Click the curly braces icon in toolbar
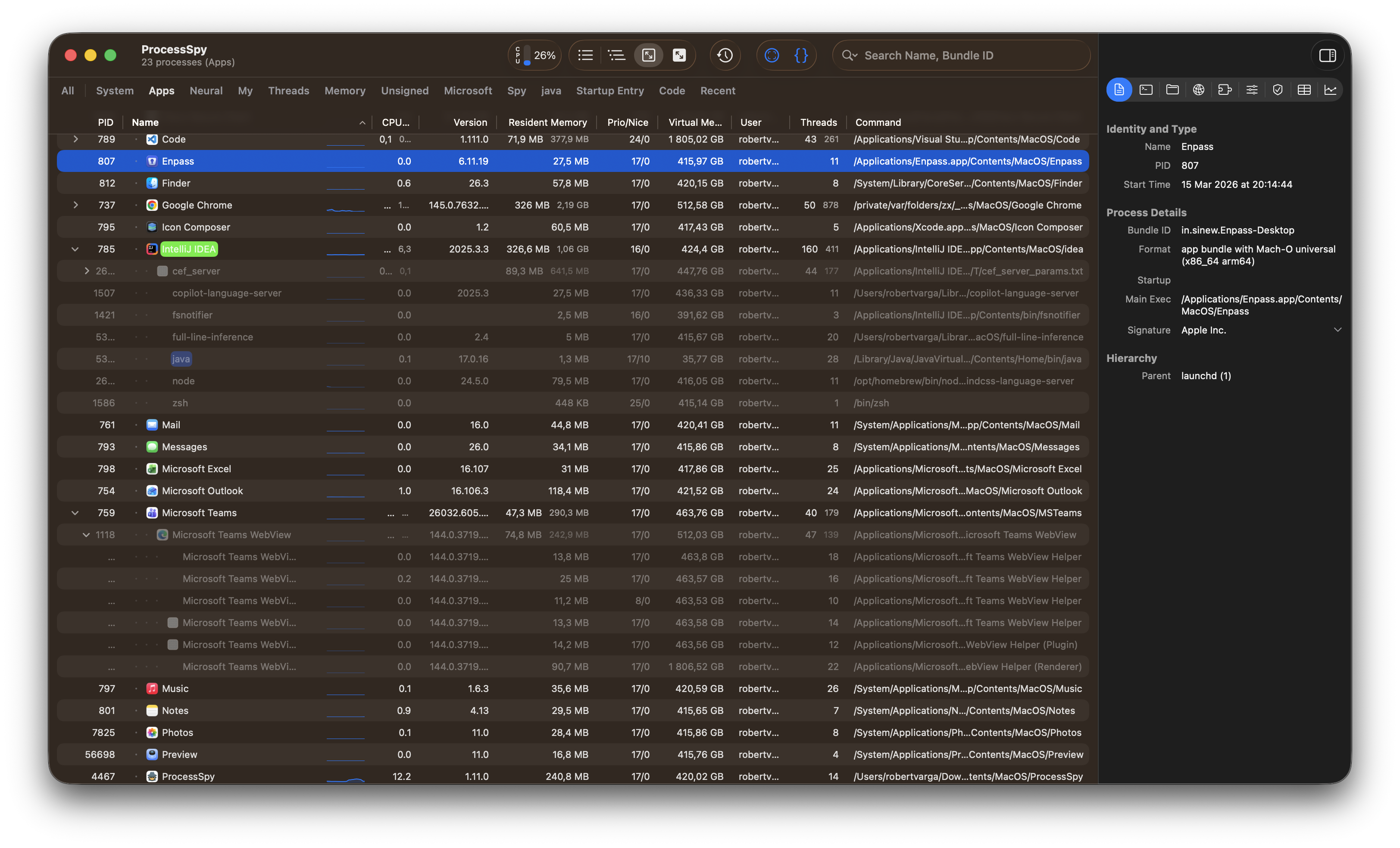The width and height of the screenshot is (1400, 848). click(x=801, y=55)
